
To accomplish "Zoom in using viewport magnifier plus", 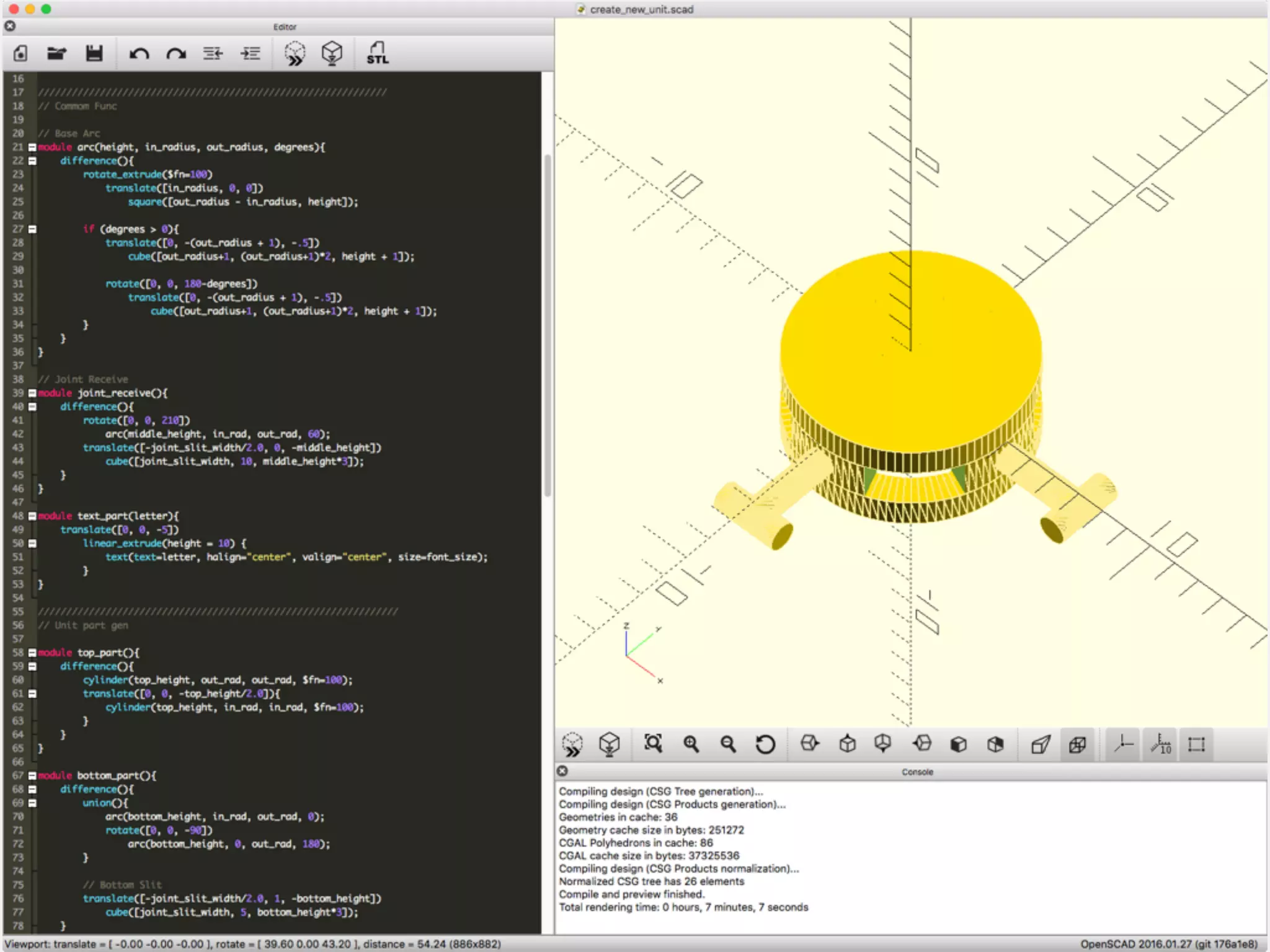I will (x=691, y=744).
